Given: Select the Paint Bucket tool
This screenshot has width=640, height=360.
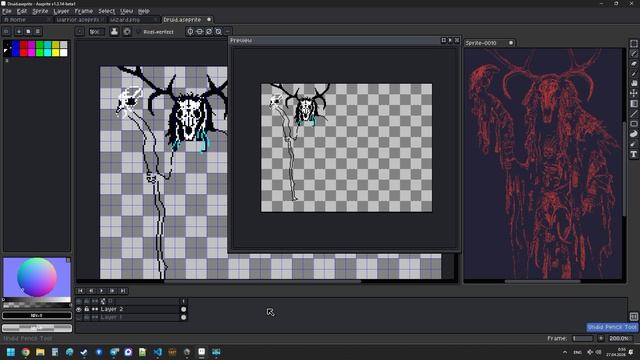Looking at the screenshot, I should point(633,104).
